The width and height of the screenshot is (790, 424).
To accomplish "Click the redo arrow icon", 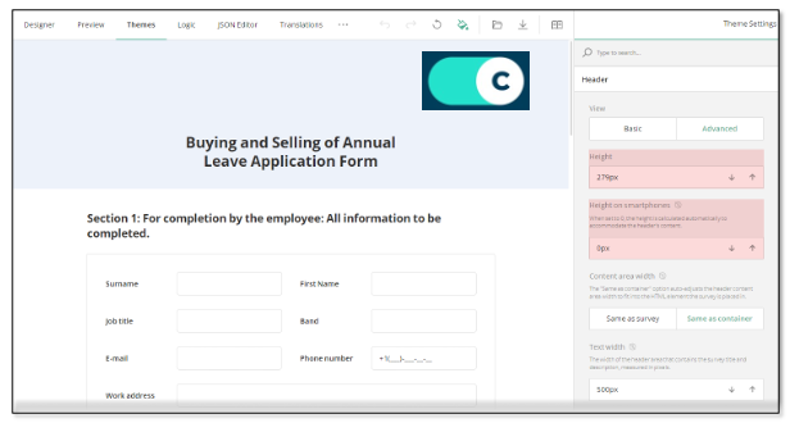I will click(x=411, y=24).
